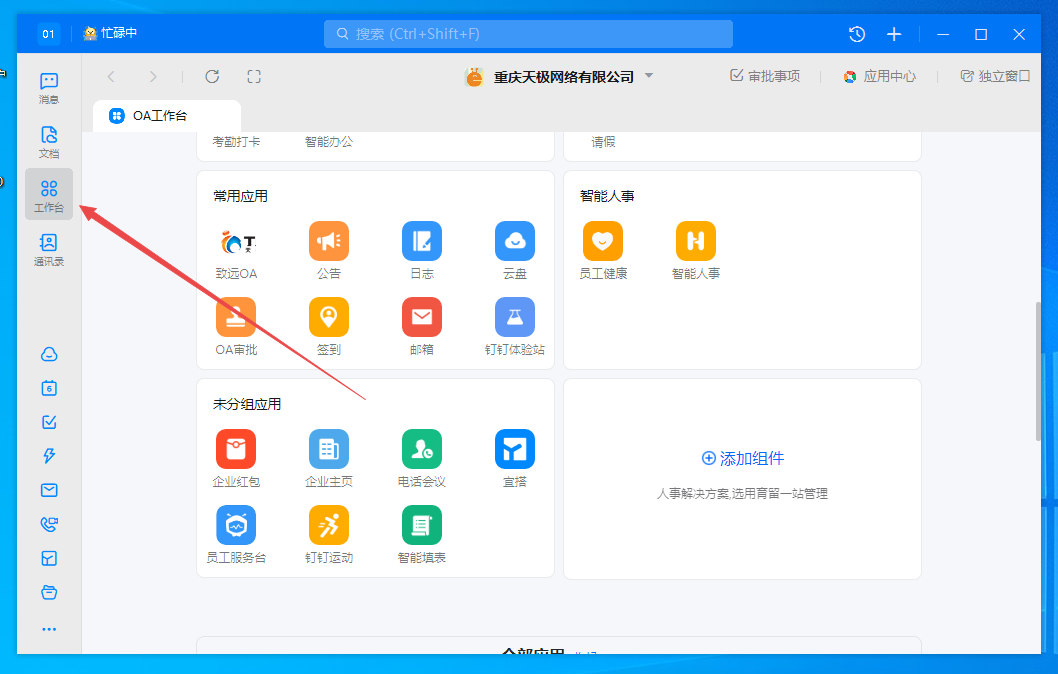Open the 企业红包 application
This screenshot has width=1058, height=674.
click(235, 449)
